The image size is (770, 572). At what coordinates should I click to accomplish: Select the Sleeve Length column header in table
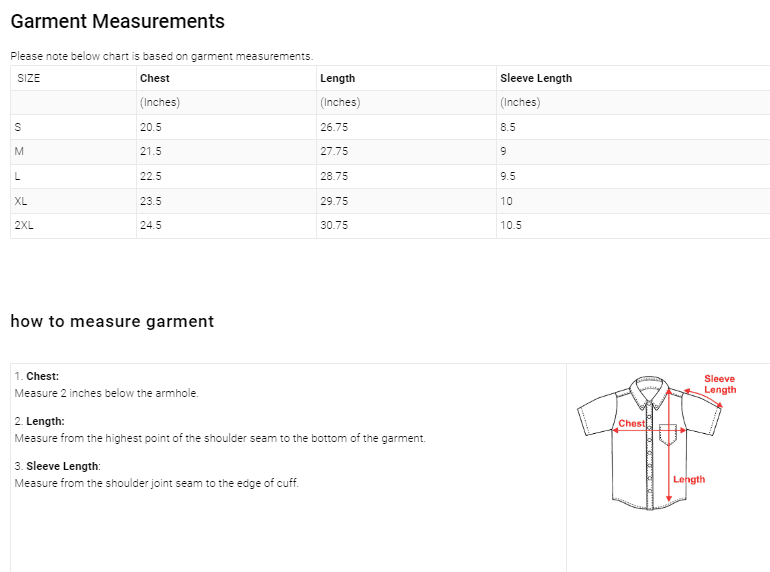coord(536,78)
